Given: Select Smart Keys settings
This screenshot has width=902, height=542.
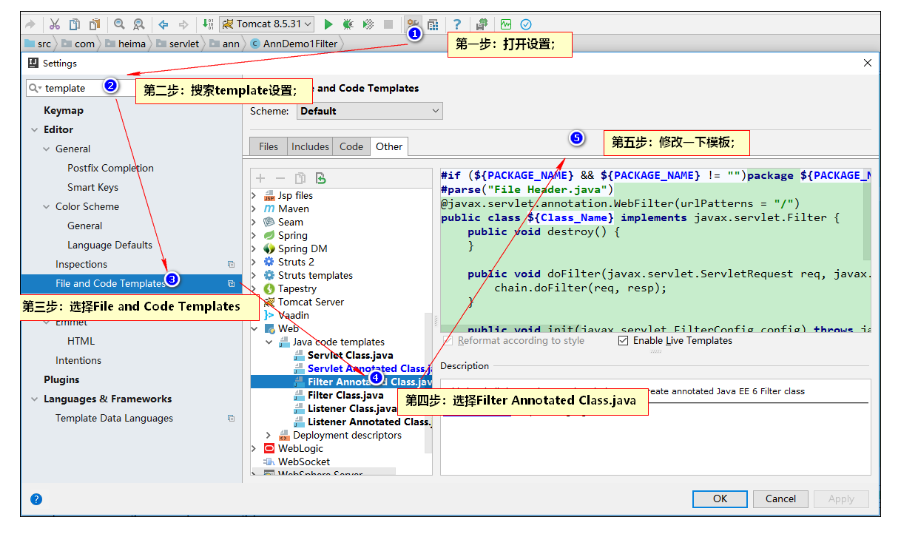Looking at the screenshot, I should pyautogui.click(x=93, y=187).
